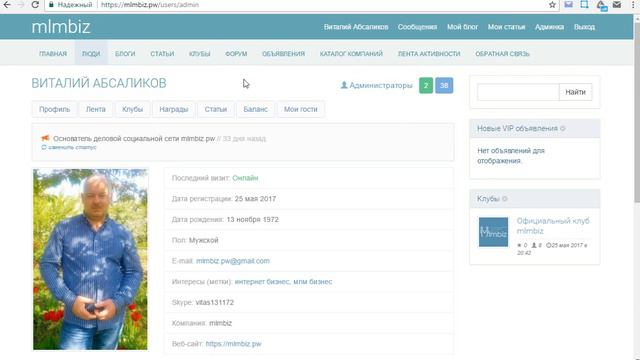This screenshot has width=640, height=360.
Task: Click the e-mail address mlmbiz.pw@gmail.com
Action: (233, 261)
